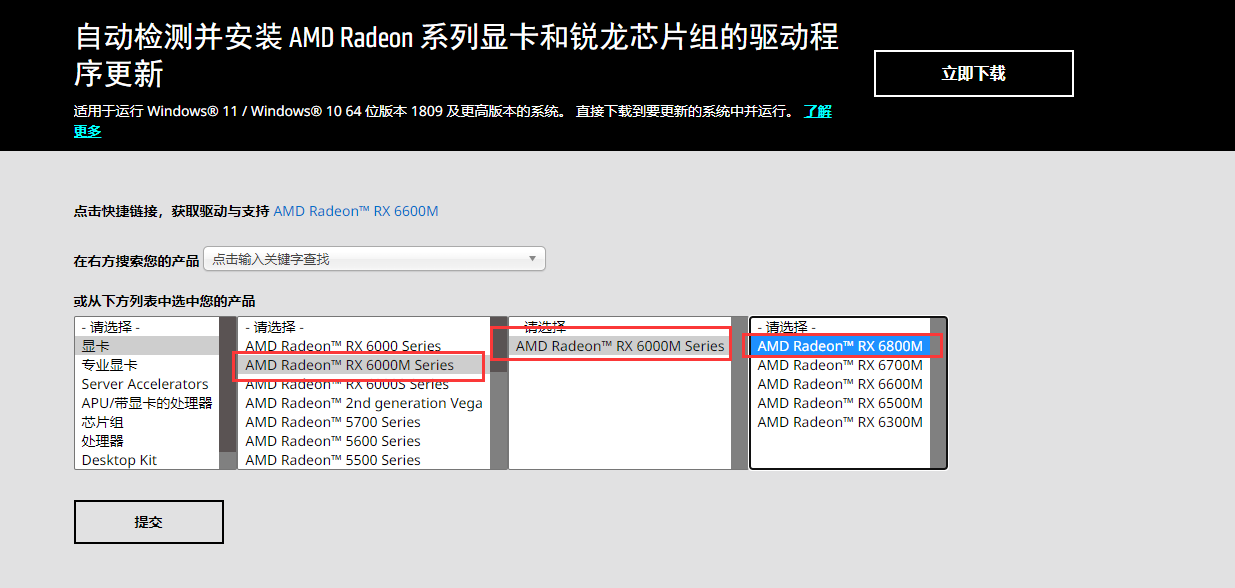Choose 专业显卡 from the category list
Image resolution: width=1235 pixels, height=588 pixels.
[147, 365]
